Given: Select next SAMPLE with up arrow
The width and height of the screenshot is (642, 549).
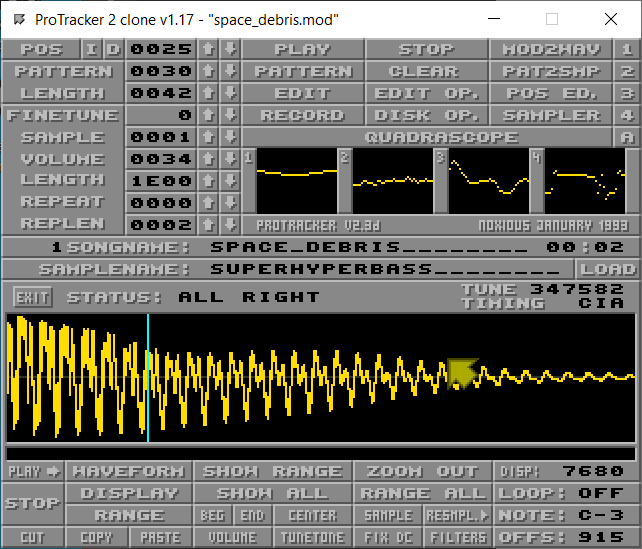Looking at the screenshot, I should 208,137.
